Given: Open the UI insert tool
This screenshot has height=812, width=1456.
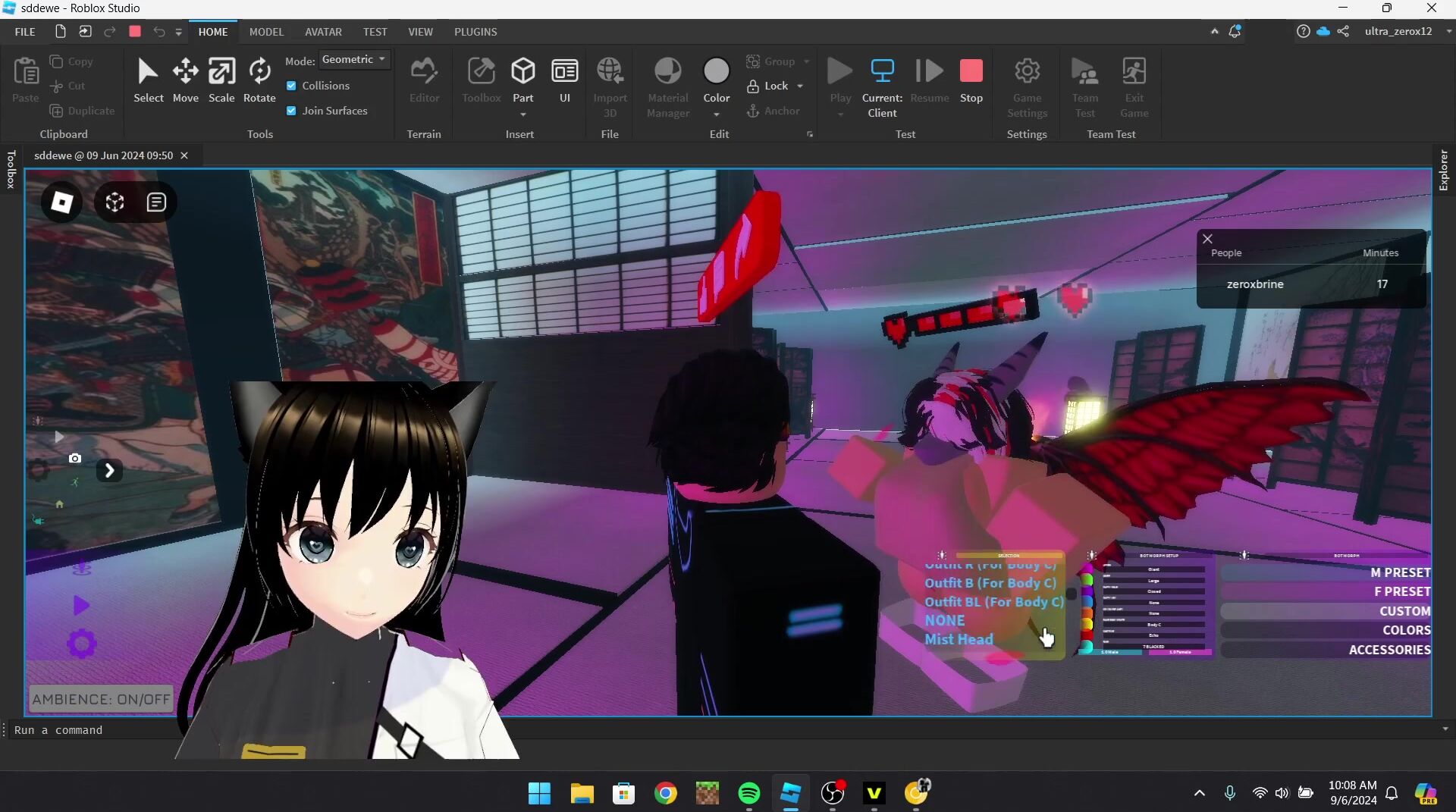Looking at the screenshot, I should pyautogui.click(x=564, y=80).
